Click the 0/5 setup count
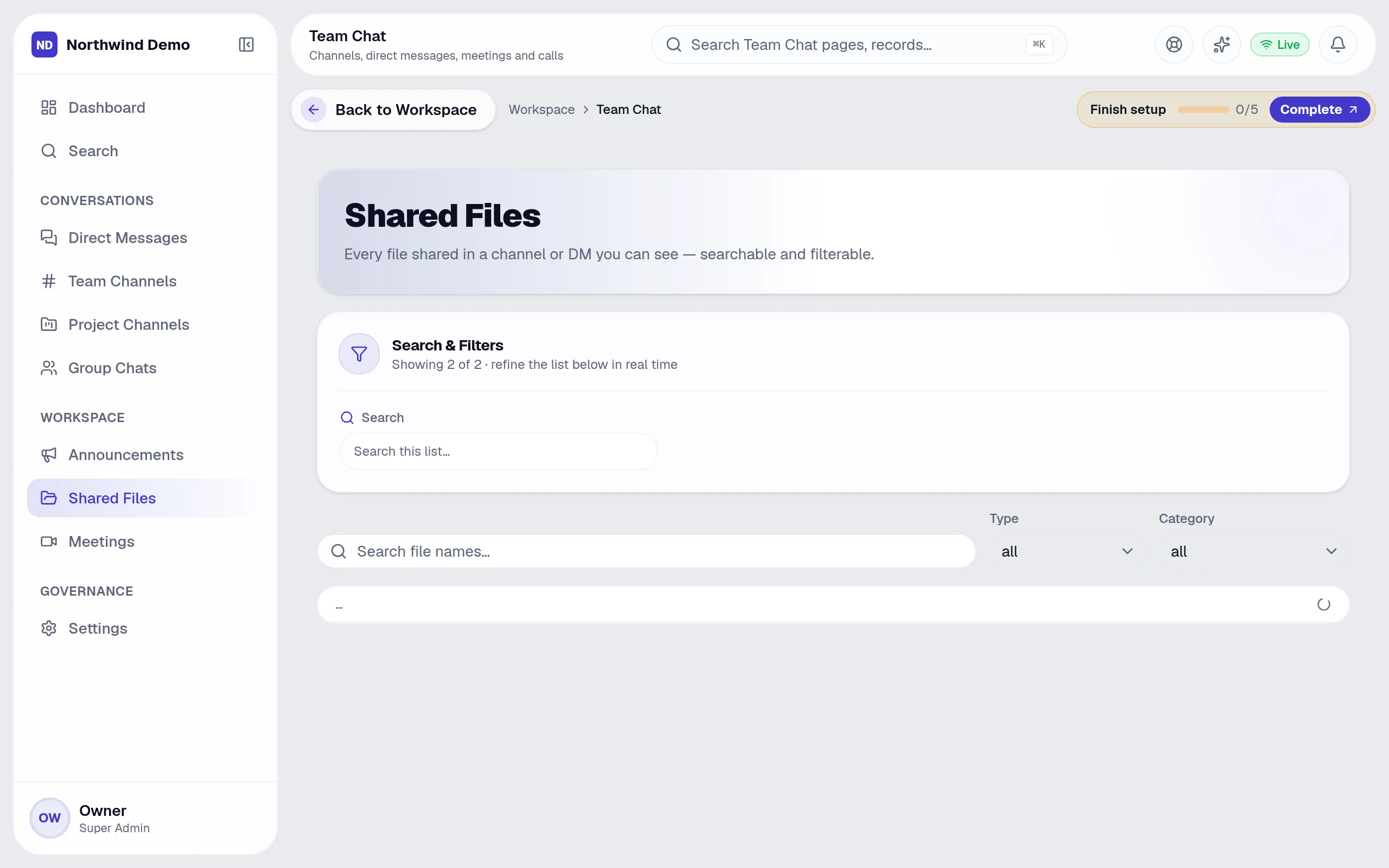 tap(1246, 110)
